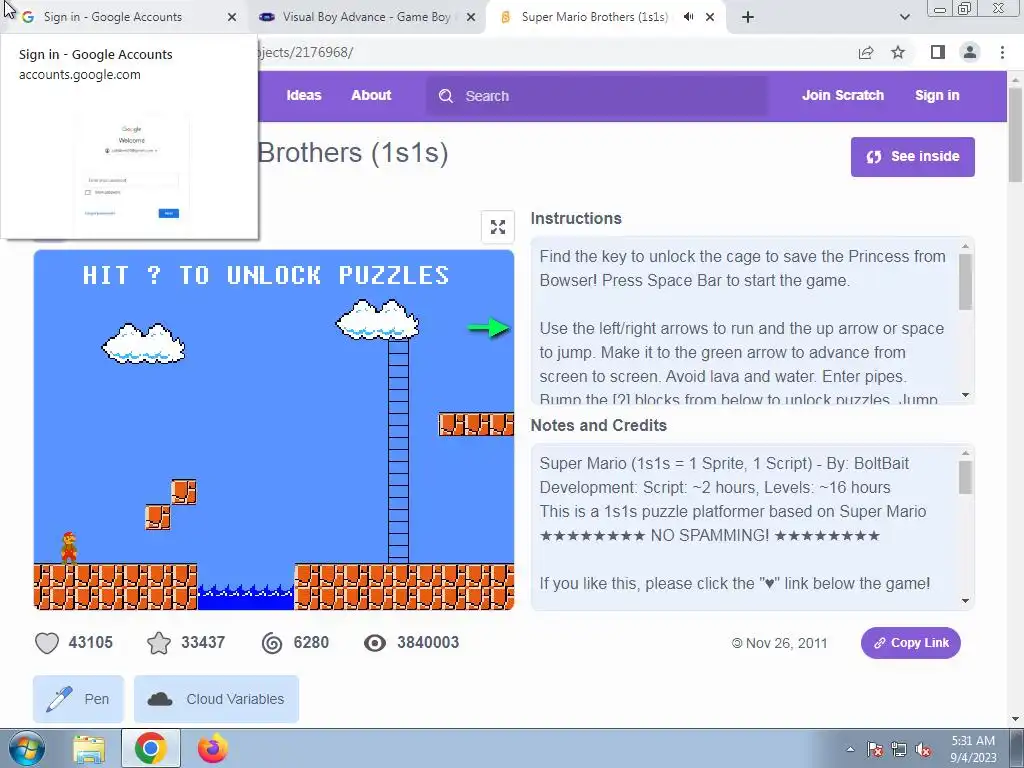
Task: Close the Sign in Google Accounts tab
Action: pos(232,17)
